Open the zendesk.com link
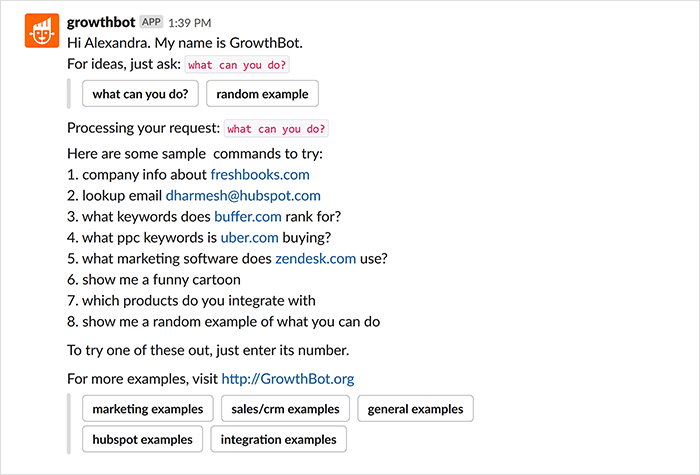This screenshot has height=475, width=700. [316, 258]
